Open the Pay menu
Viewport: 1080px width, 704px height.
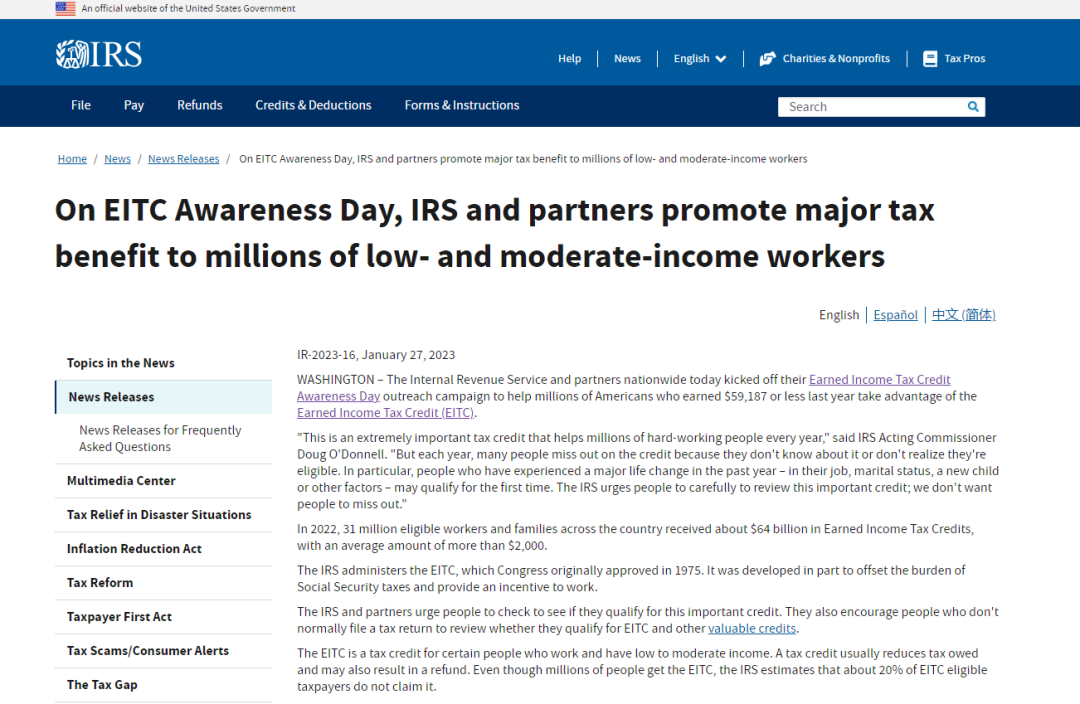tap(134, 105)
